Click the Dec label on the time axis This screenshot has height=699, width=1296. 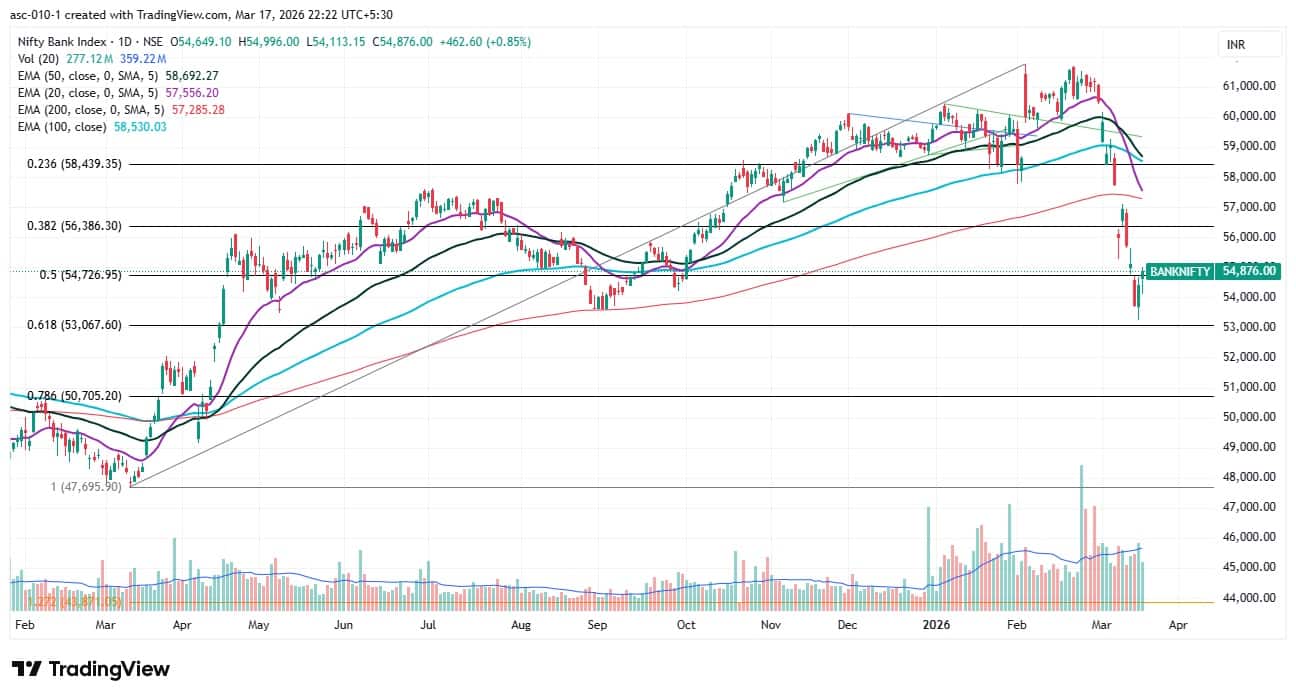point(846,624)
